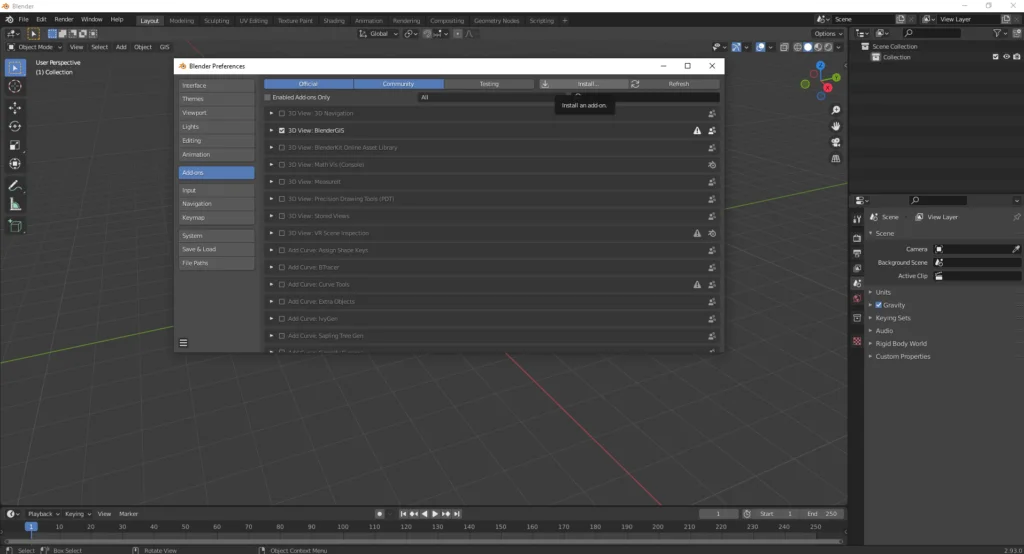This screenshot has width=1024, height=554.
Task: Click frame 100 on the timeline ruler
Action: pyautogui.click(x=343, y=527)
